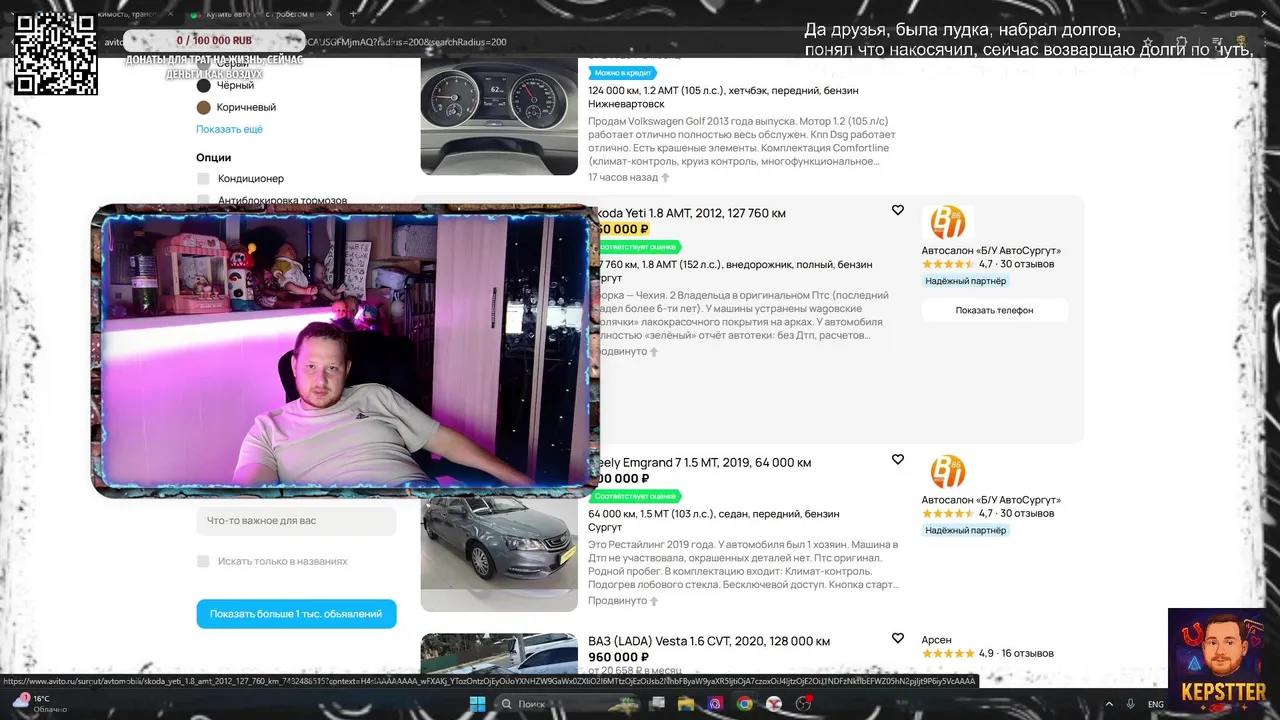Open Автосалон «Б/У АвтоСургут» on Skoda Yeti card
Image resolution: width=1280 pixels, height=720 pixels.
pyautogui.click(x=991, y=250)
